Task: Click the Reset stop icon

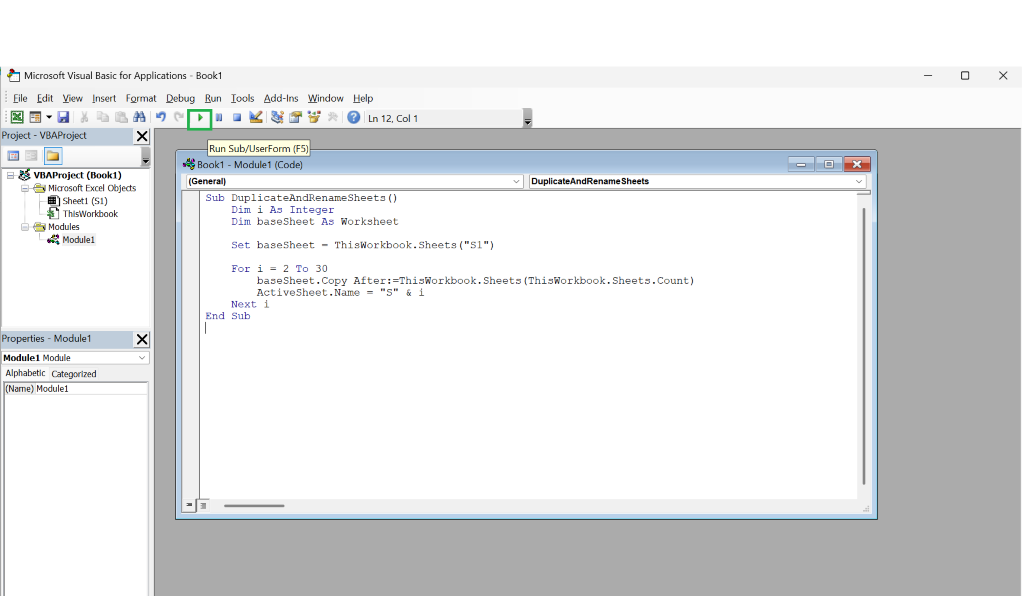Action: pos(237,118)
